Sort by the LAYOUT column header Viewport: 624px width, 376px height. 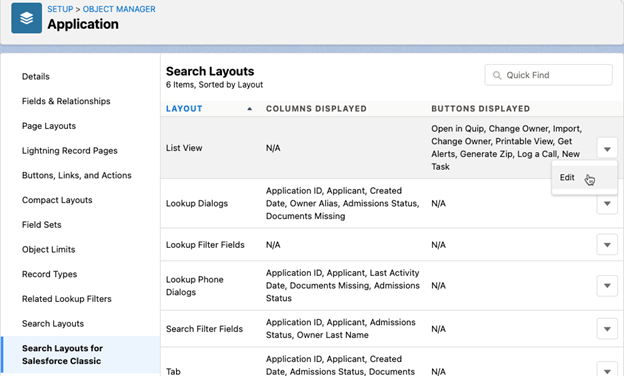click(184, 109)
